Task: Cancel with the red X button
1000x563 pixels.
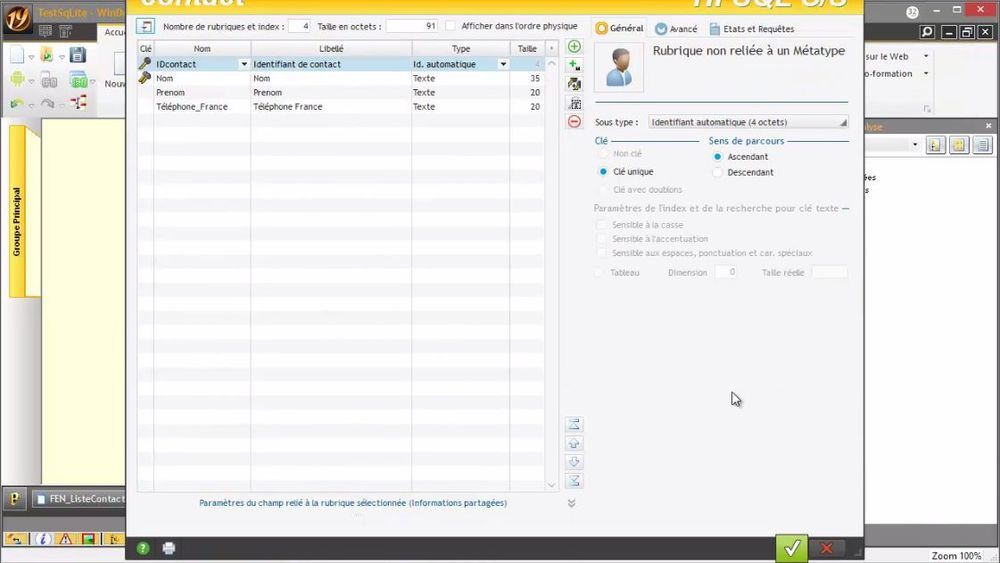Action: (827, 548)
